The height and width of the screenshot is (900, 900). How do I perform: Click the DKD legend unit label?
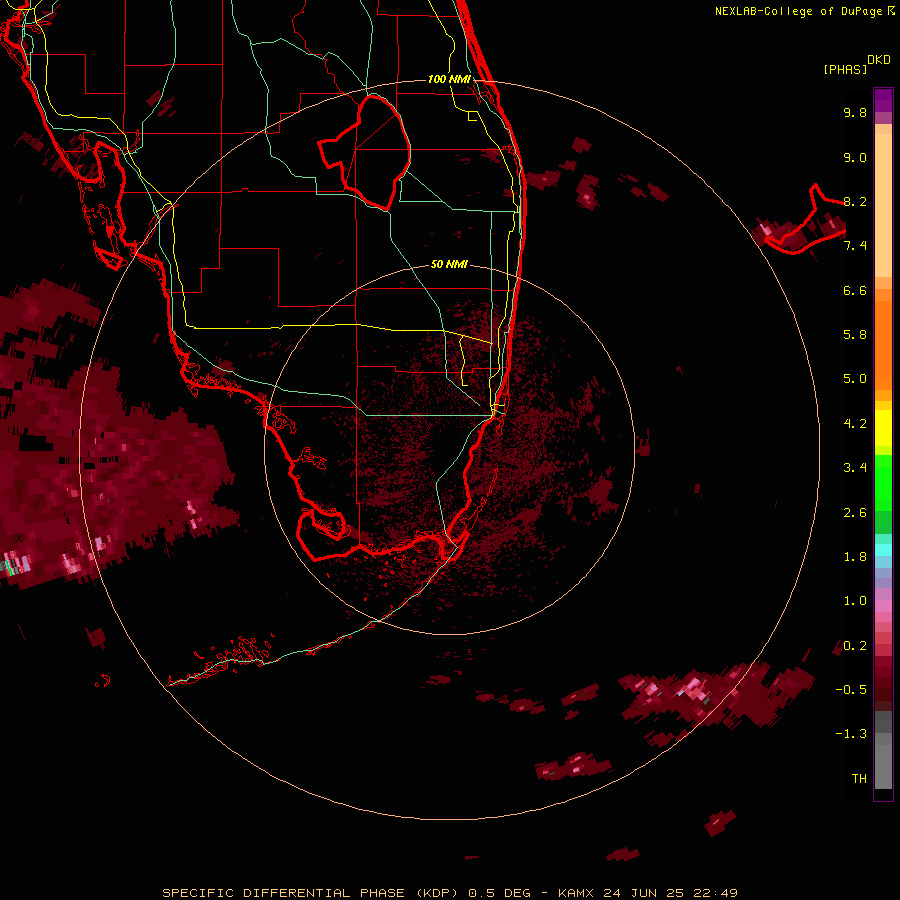(x=879, y=60)
